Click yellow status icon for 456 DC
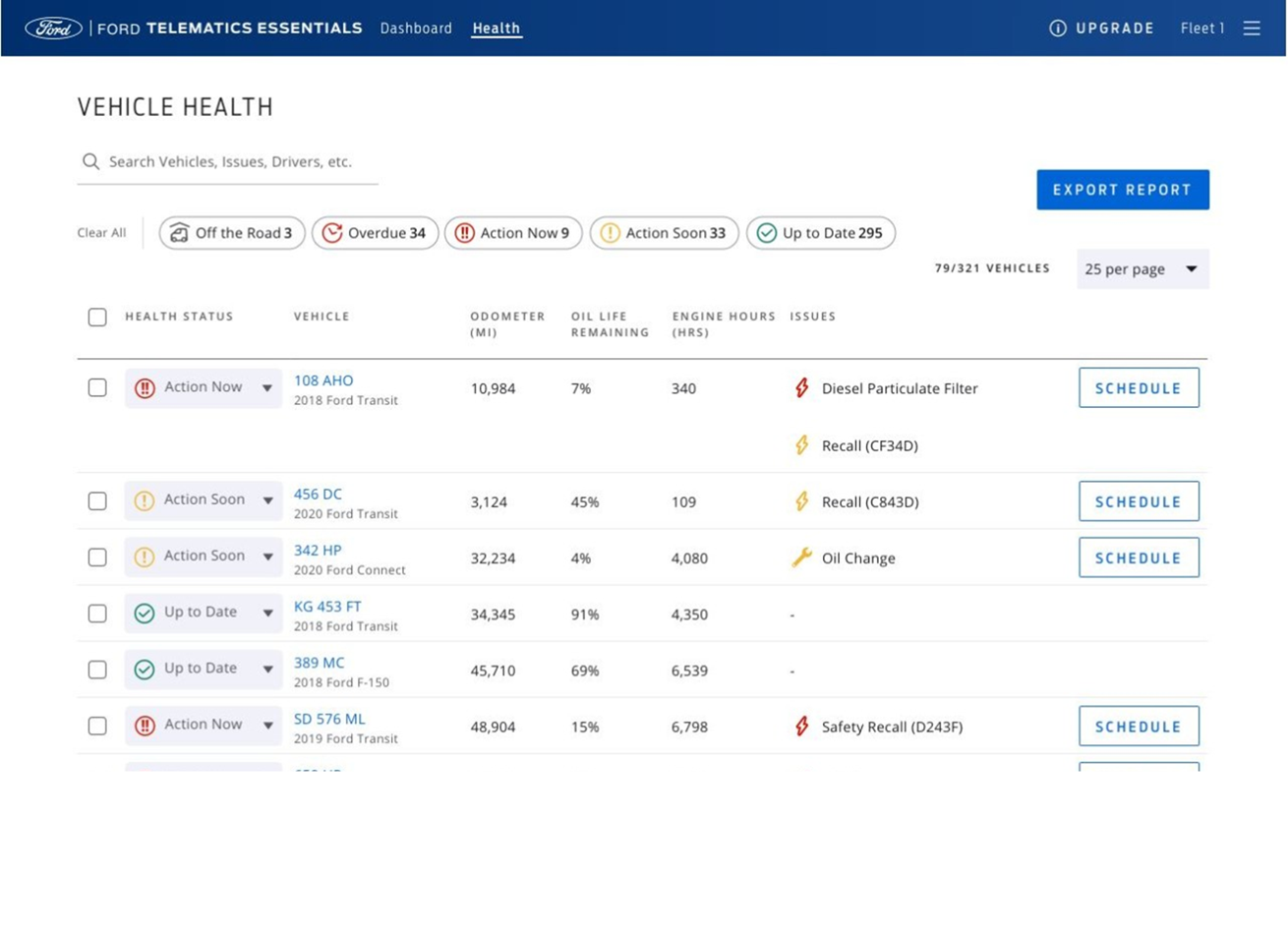Screen dimensions: 1288x936 click(x=145, y=500)
